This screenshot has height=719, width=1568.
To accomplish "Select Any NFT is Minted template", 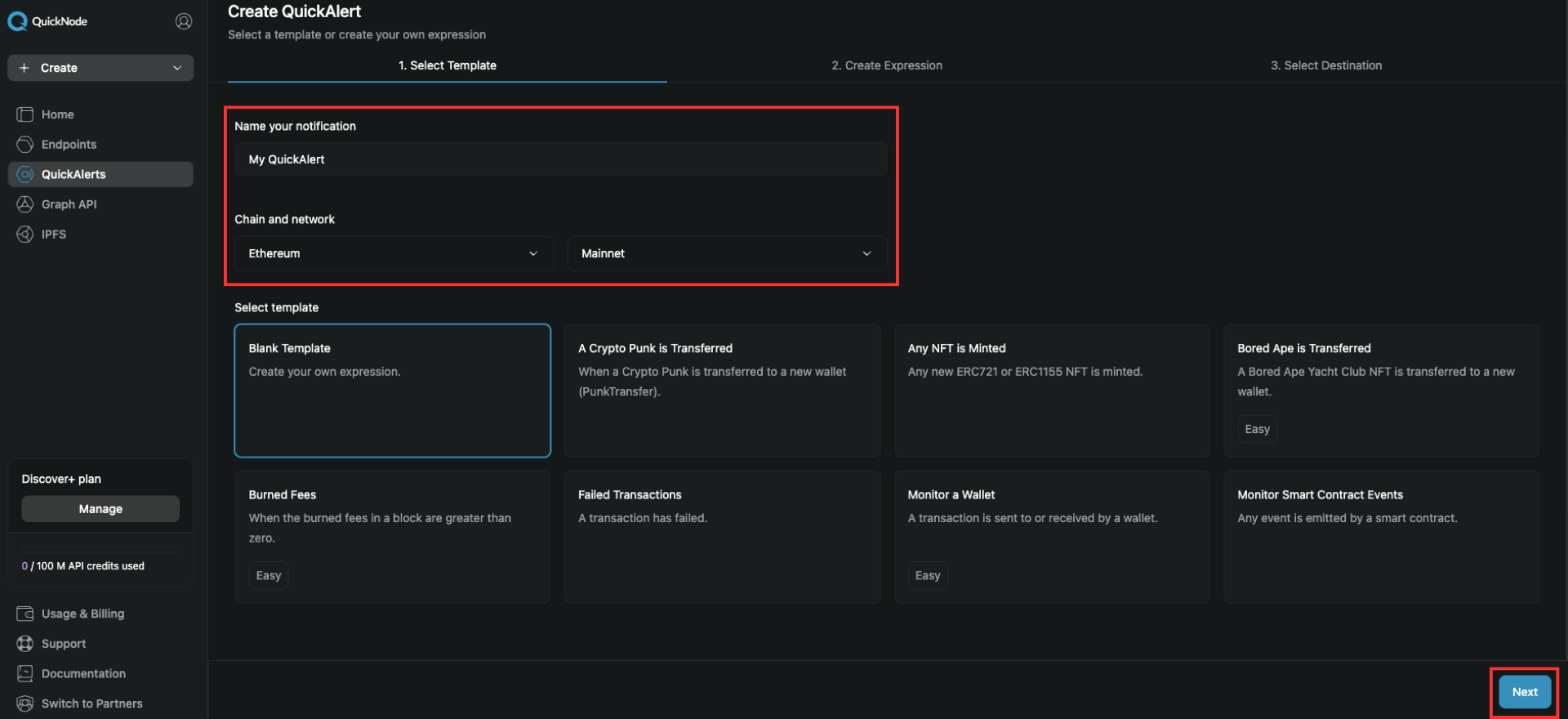I will tap(1052, 391).
